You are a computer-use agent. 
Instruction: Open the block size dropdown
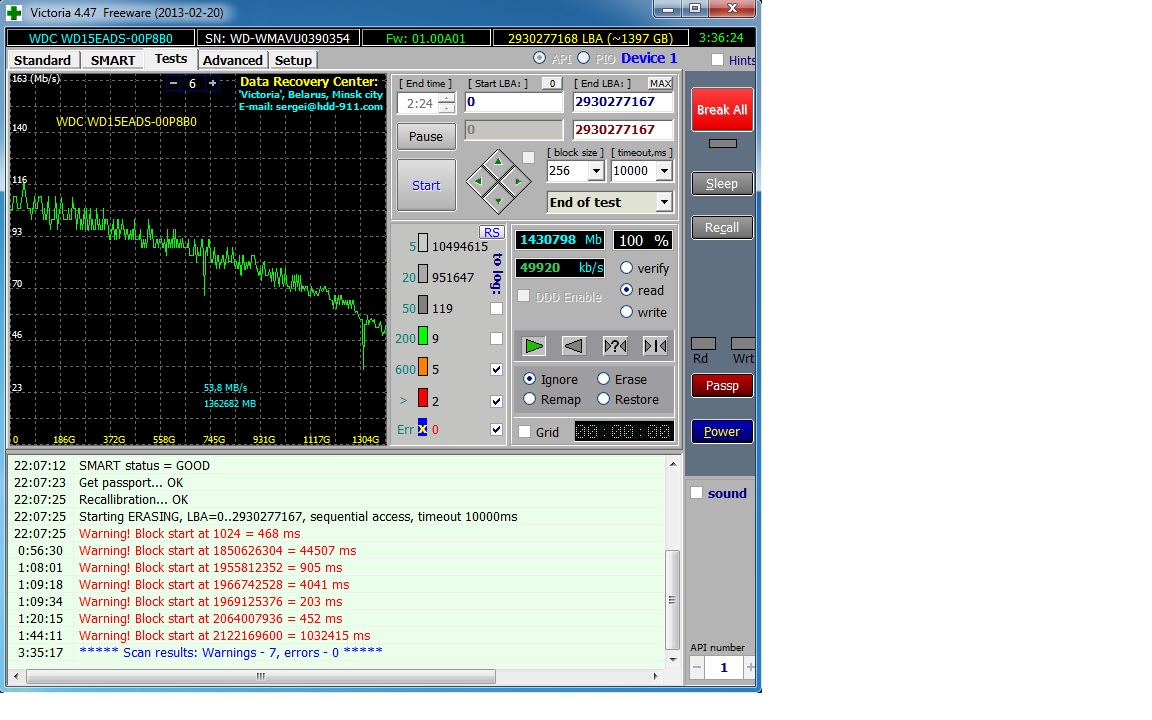point(596,171)
